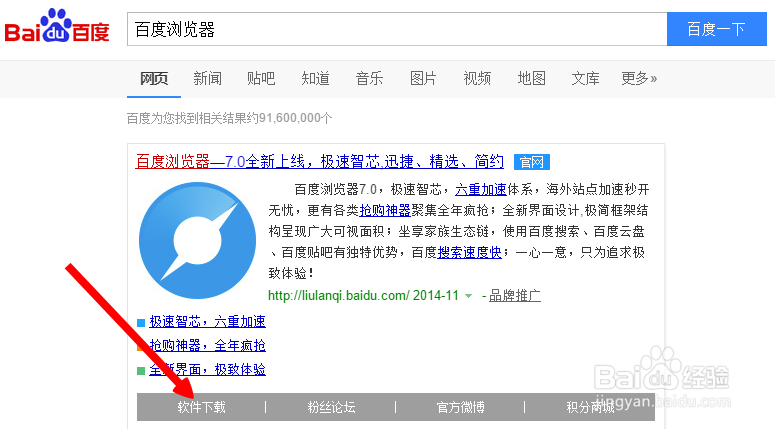The image size is (775, 429).
Task: Click the search input field
Action: [397, 29]
